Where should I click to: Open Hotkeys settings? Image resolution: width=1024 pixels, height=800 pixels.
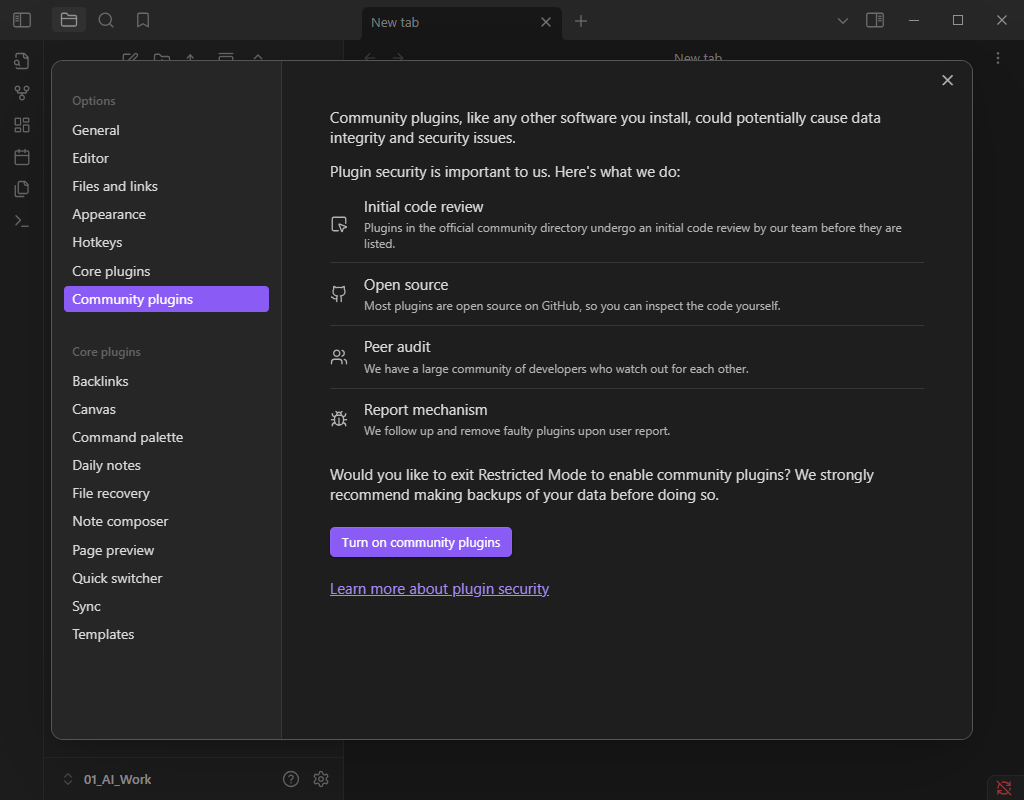pos(166,242)
